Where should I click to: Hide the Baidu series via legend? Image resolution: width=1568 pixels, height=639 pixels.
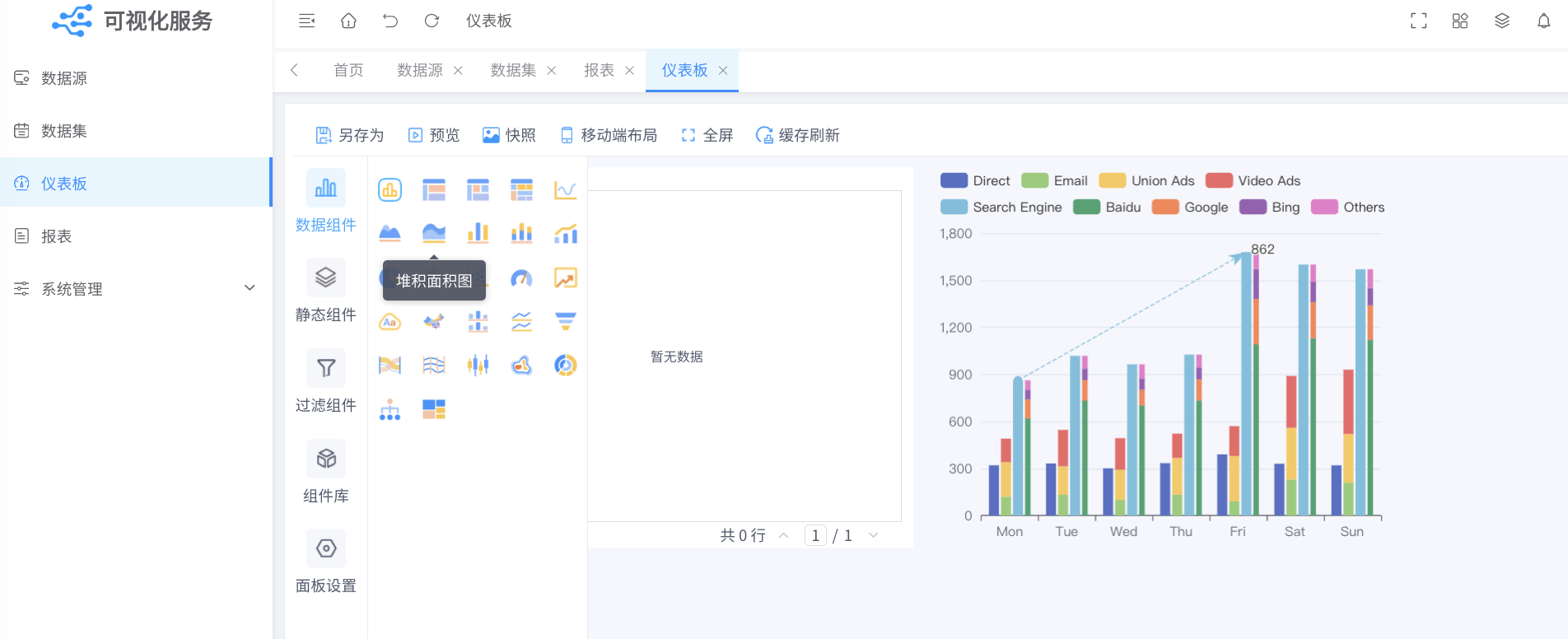(1107, 208)
